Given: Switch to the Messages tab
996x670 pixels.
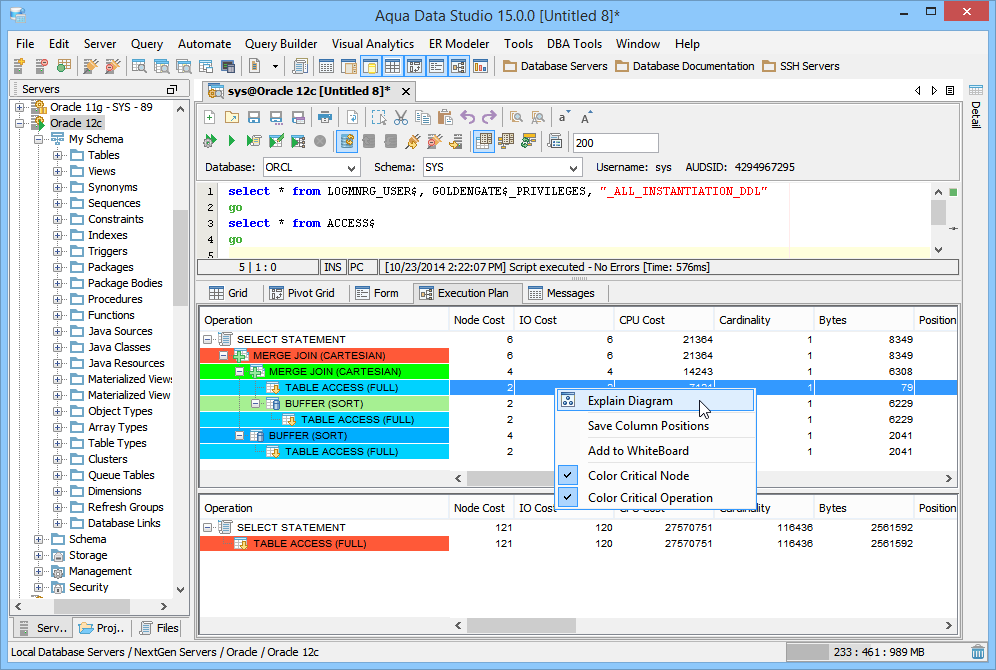Looking at the screenshot, I should tap(563, 293).
